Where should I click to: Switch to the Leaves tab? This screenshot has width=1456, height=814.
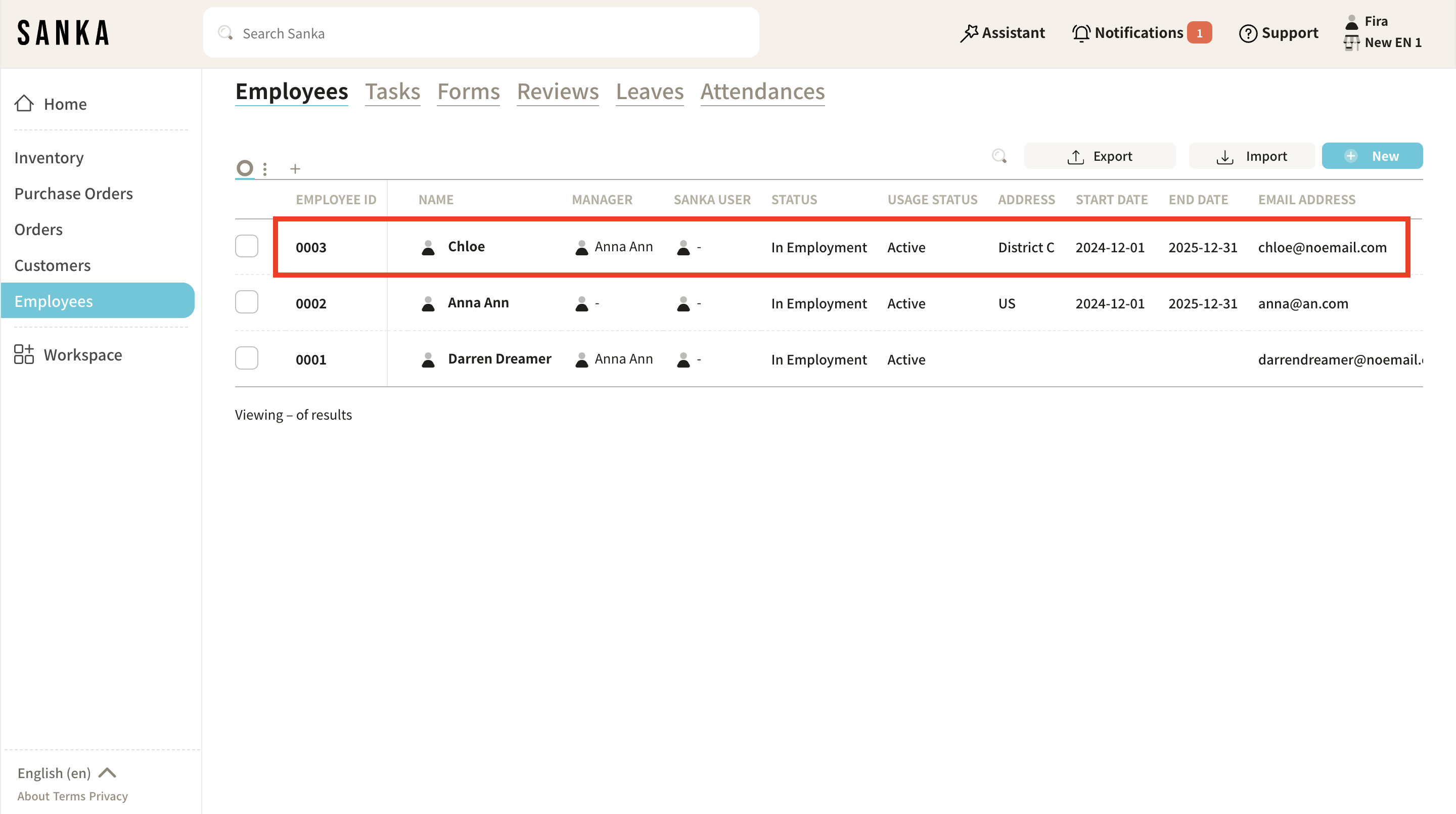click(x=650, y=92)
